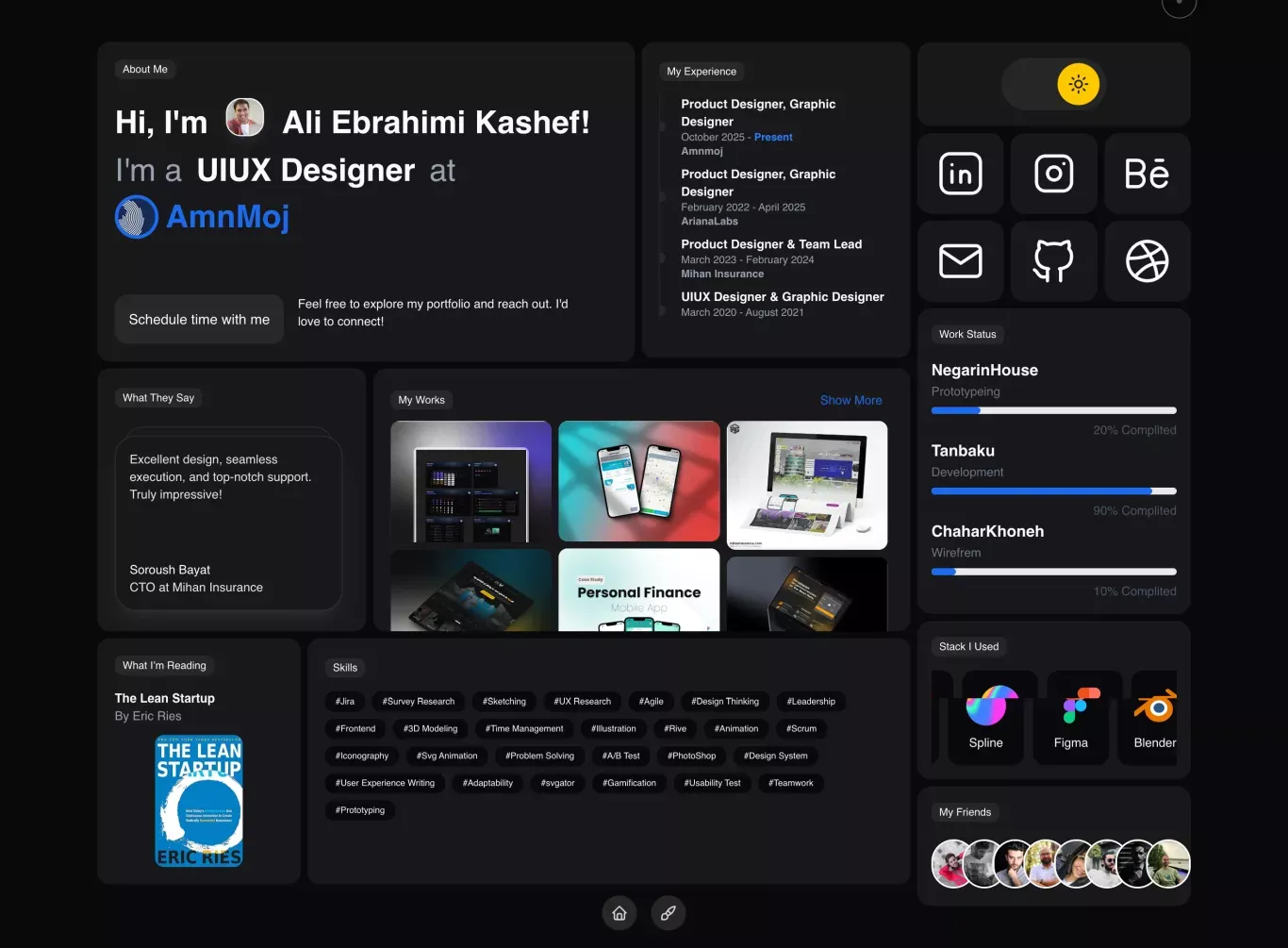Click the #Leadership skill tag
The height and width of the screenshot is (948, 1288).
[811, 702]
